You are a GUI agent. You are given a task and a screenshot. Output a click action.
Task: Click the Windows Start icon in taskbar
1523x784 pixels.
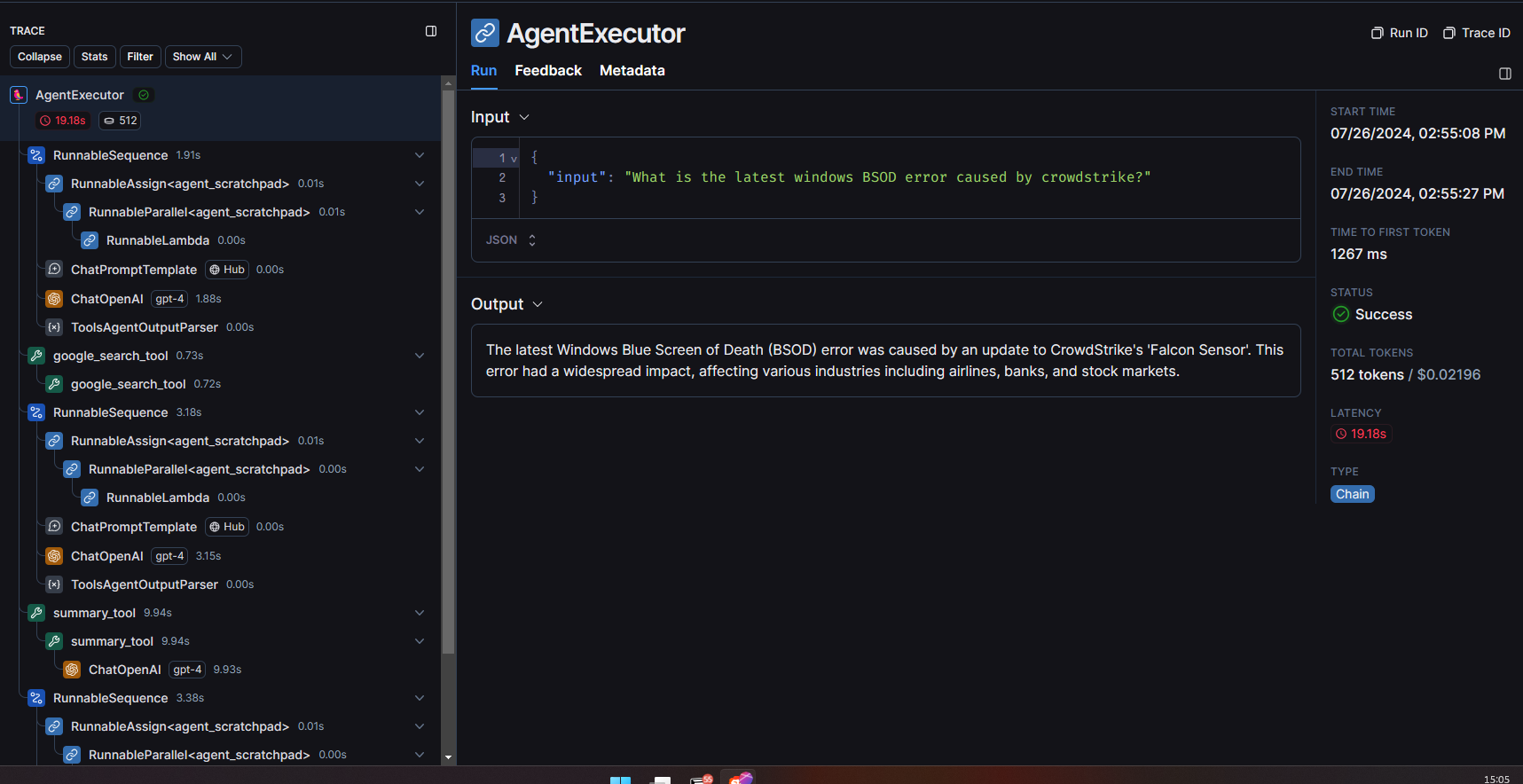(x=620, y=780)
